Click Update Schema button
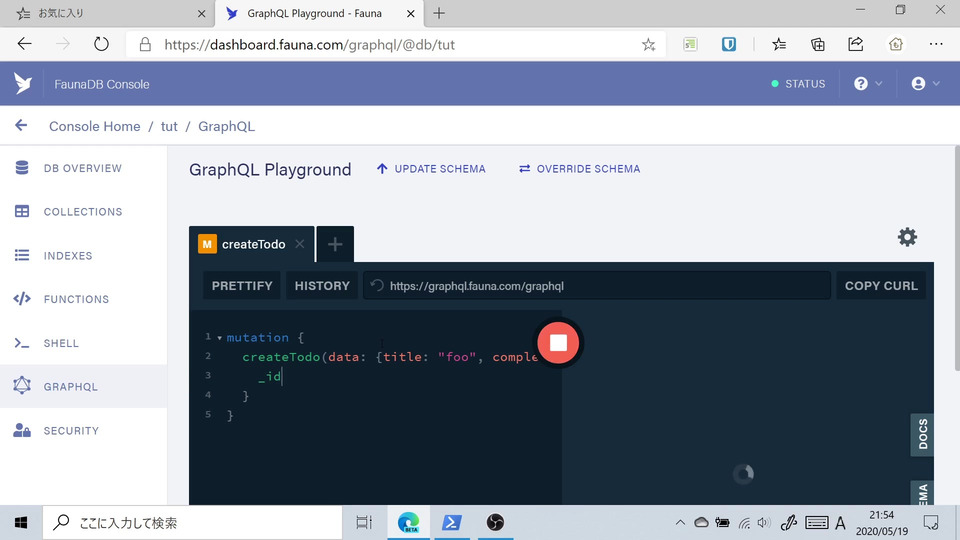 tap(431, 169)
